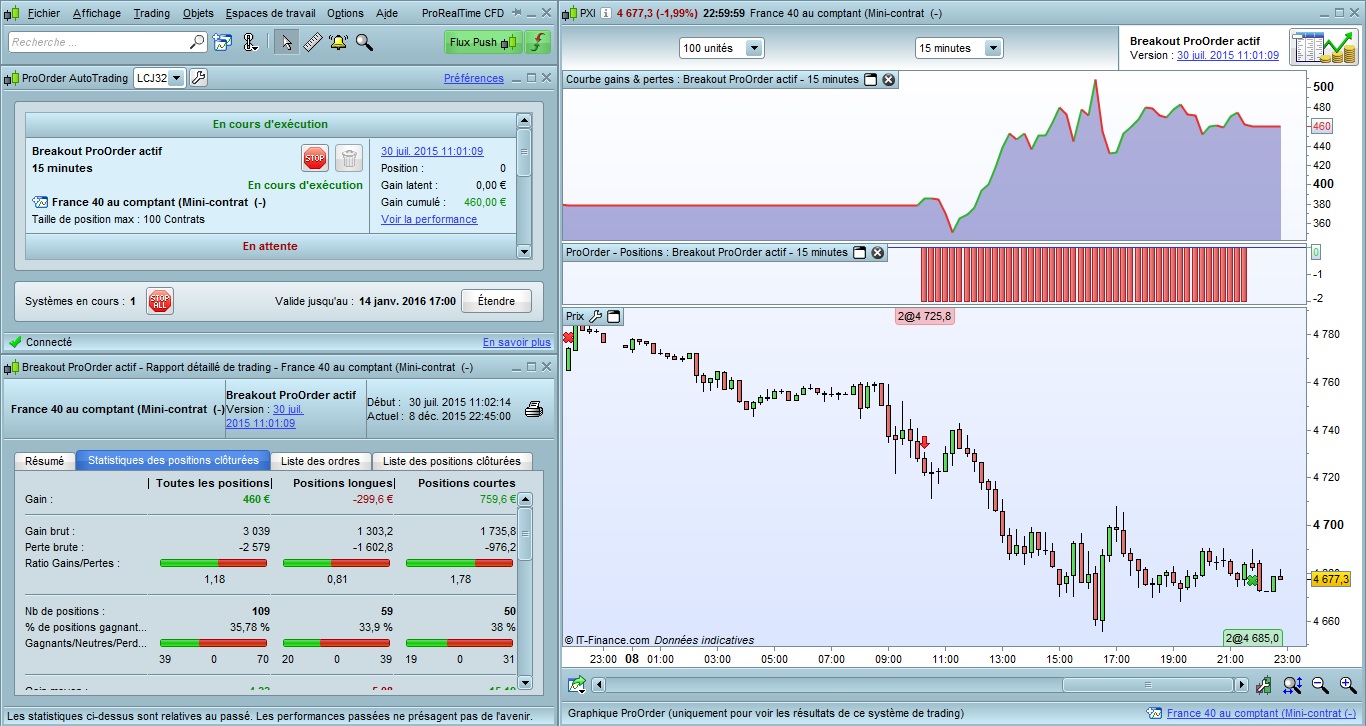Click the 2@4 685,0 position label
1366x726 pixels.
pos(1252,638)
